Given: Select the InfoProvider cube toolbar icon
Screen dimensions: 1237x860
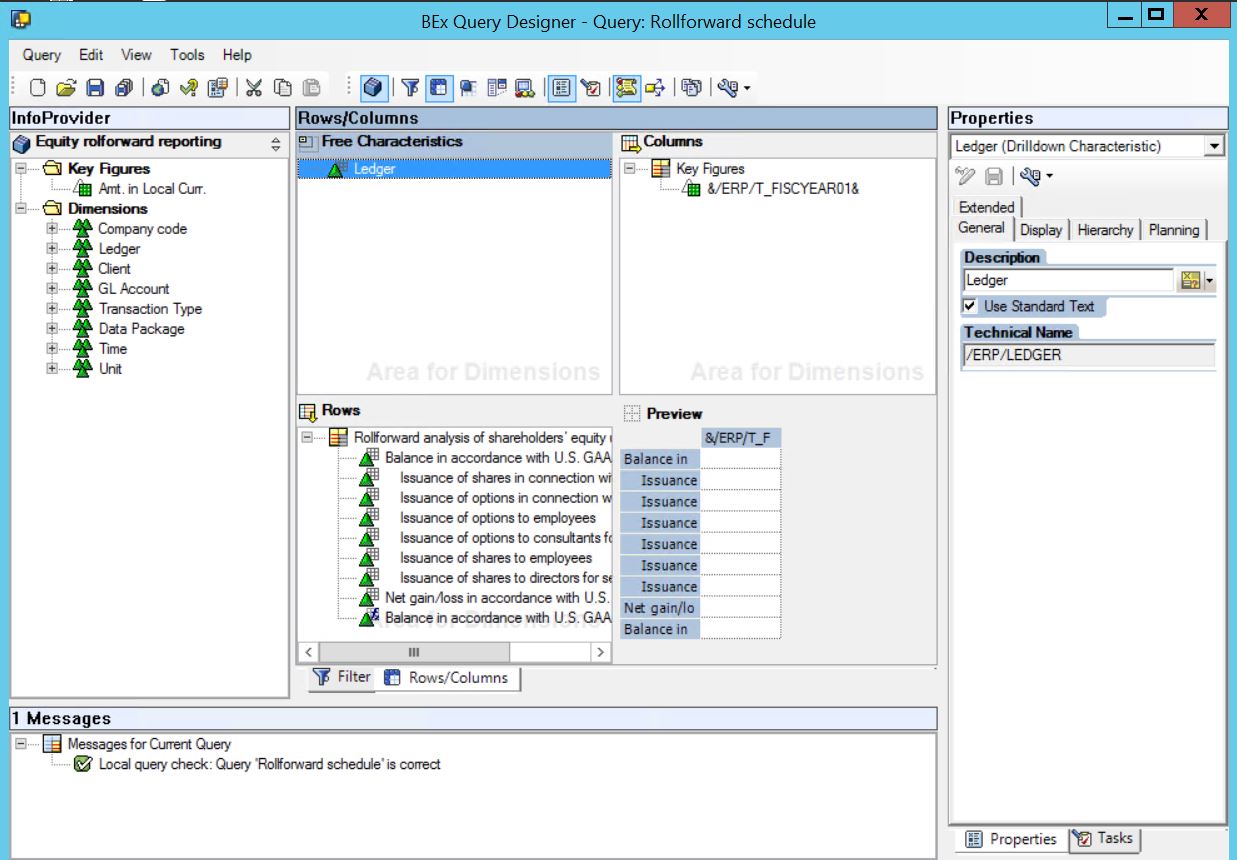Looking at the screenshot, I should (374, 87).
